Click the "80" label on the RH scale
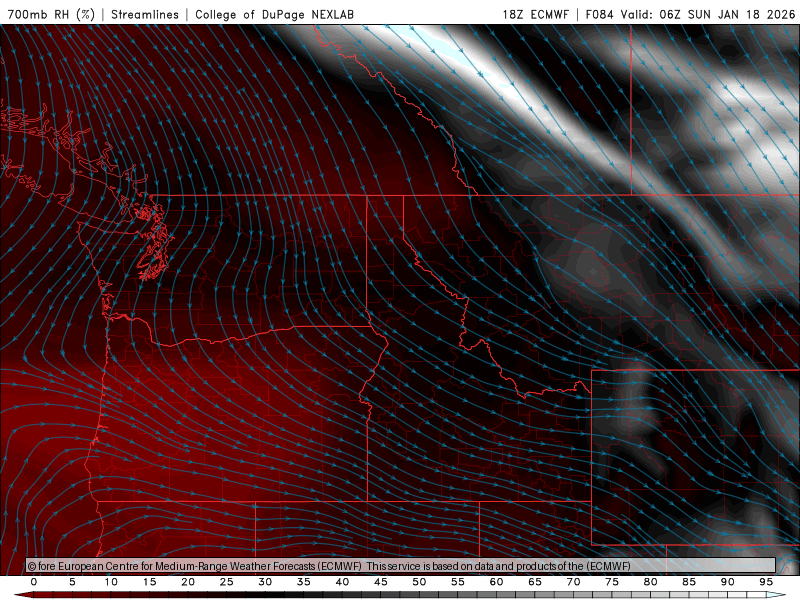 (x=650, y=582)
